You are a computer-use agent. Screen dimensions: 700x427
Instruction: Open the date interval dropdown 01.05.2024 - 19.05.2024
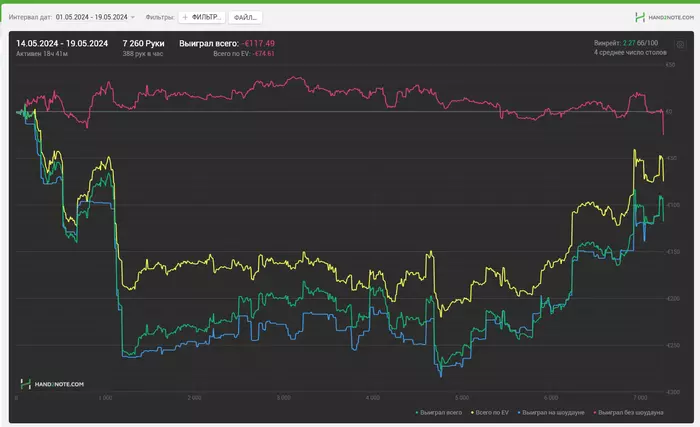click(x=95, y=17)
